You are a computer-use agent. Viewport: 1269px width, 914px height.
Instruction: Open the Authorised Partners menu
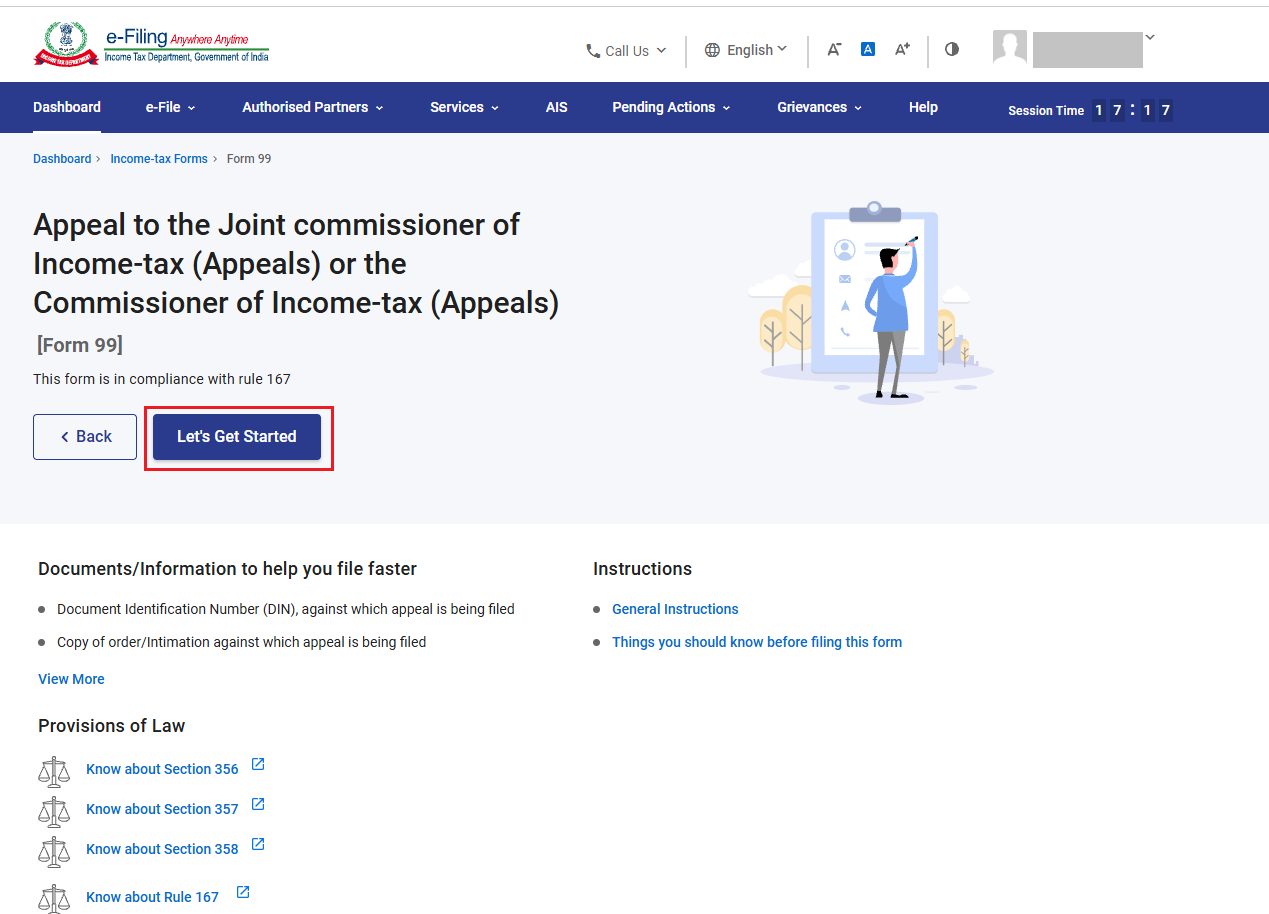(313, 107)
